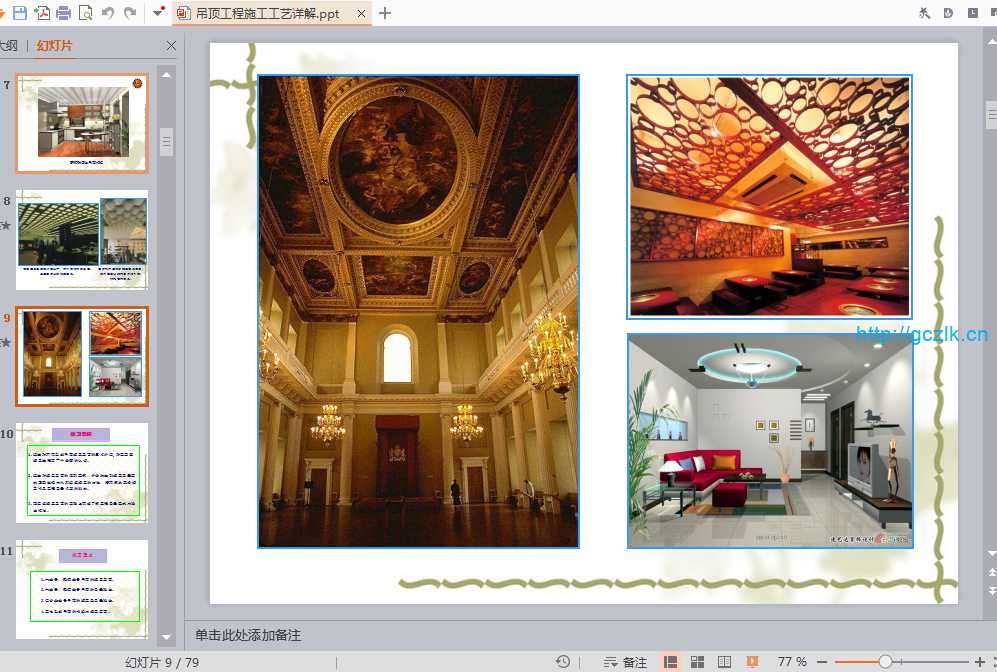
Task: Select slide 10 thumbnail
Action: pos(82,473)
